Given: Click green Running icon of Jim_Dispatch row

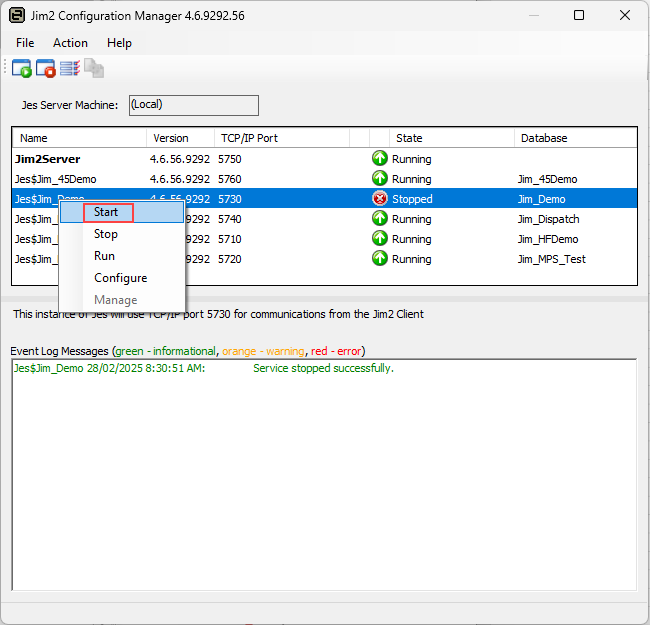Looking at the screenshot, I should 380,219.
